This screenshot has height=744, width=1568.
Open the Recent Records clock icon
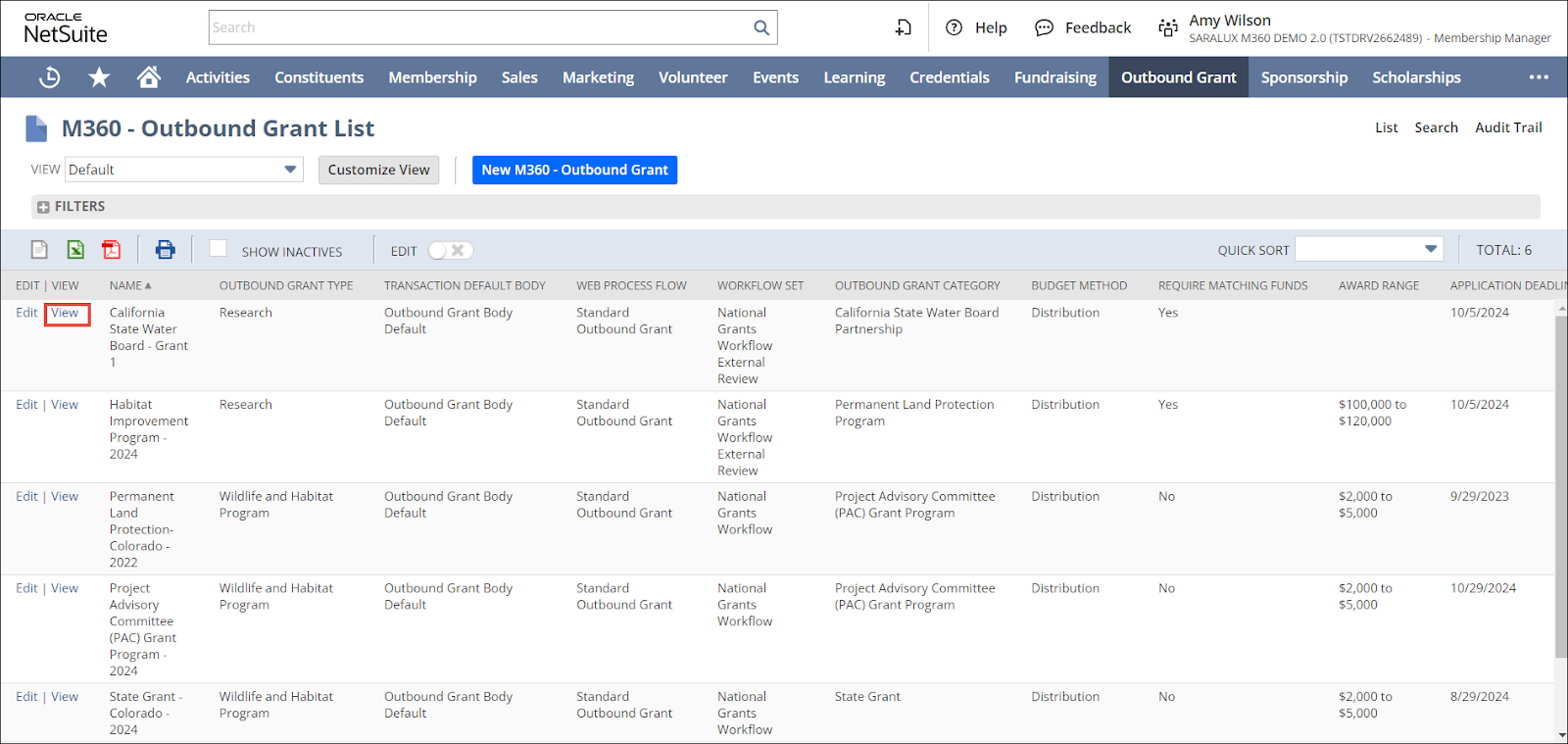click(x=49, y=77)
